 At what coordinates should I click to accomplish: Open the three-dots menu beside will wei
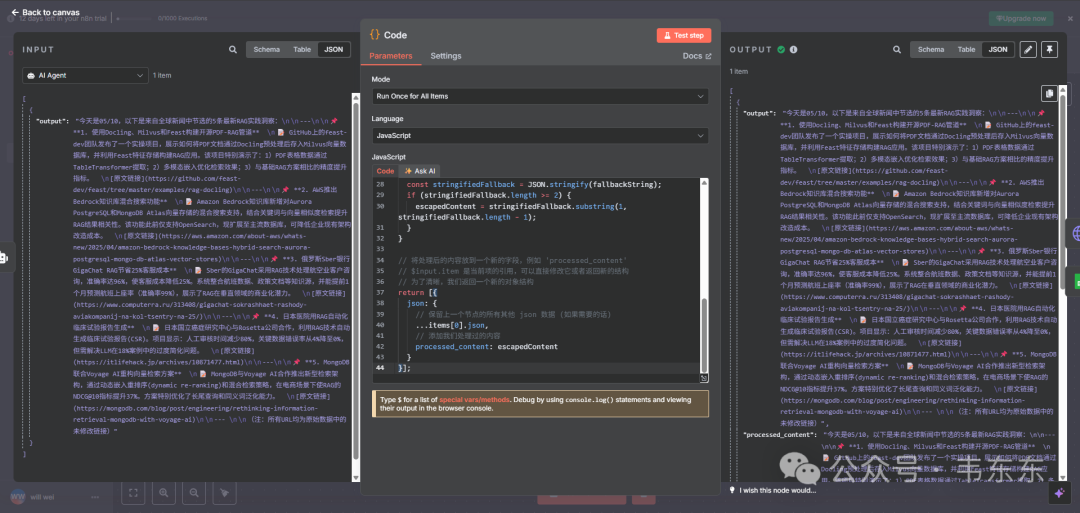click(94, 496)
